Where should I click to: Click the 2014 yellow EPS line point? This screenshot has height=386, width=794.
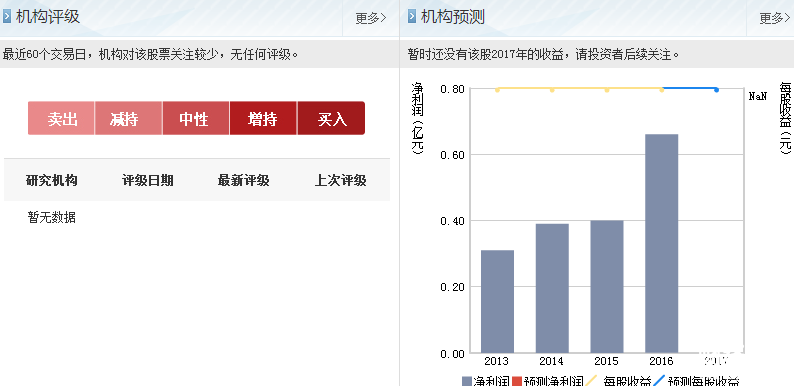(x=552, y=90)
